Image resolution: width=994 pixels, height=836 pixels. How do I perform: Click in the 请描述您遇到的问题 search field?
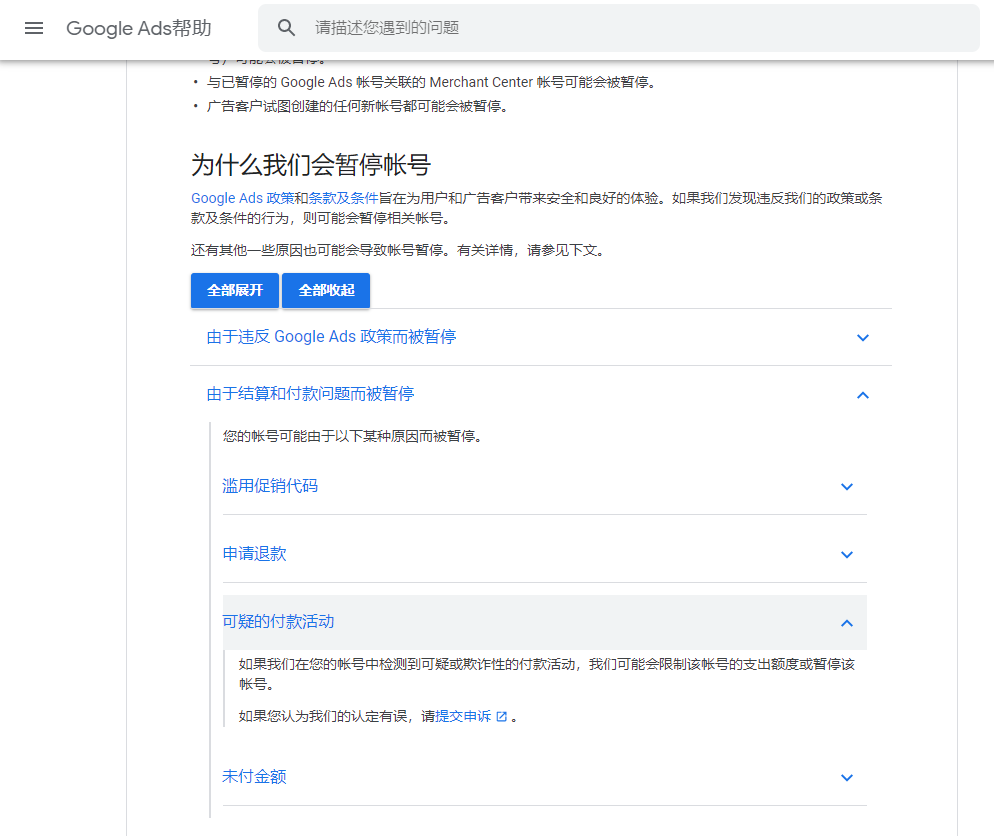coord(500,27)
